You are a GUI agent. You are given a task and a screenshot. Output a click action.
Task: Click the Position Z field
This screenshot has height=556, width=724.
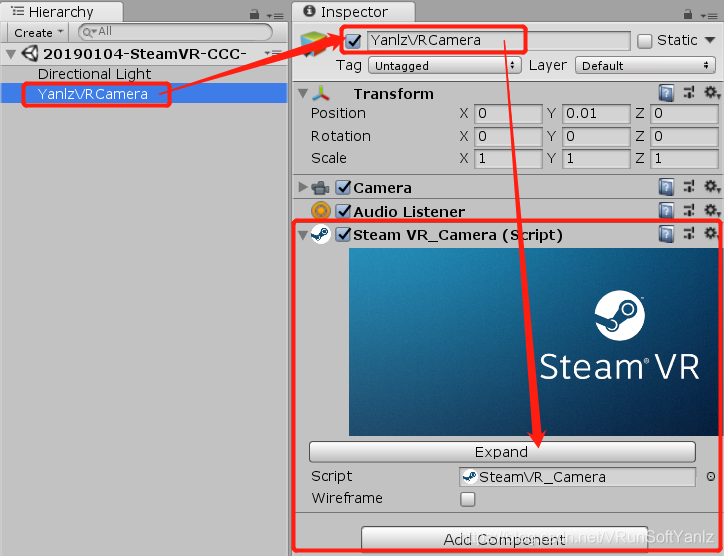(684, 114)
